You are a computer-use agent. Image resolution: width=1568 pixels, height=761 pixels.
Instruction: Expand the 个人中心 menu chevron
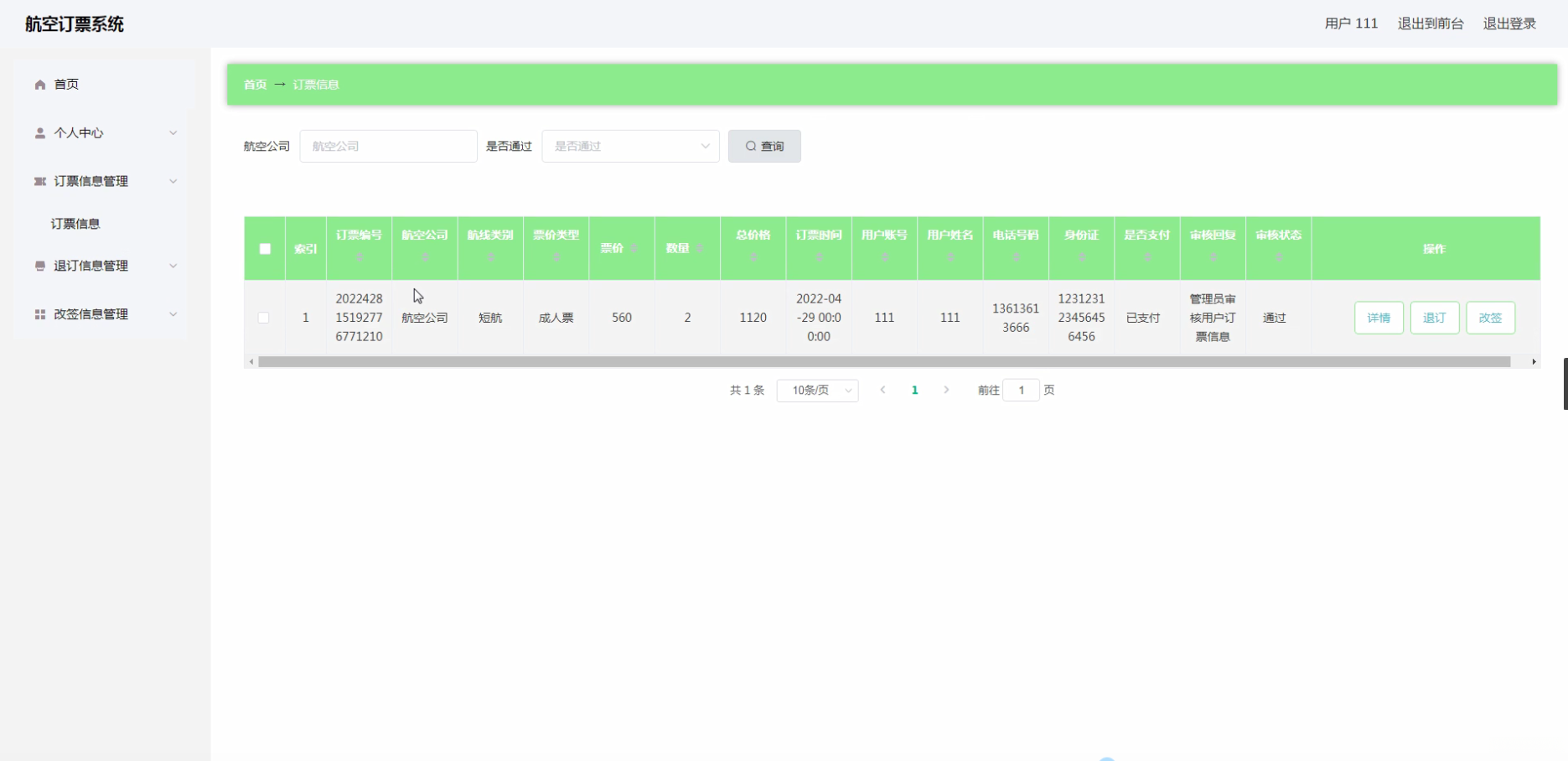tap(173, 133)
